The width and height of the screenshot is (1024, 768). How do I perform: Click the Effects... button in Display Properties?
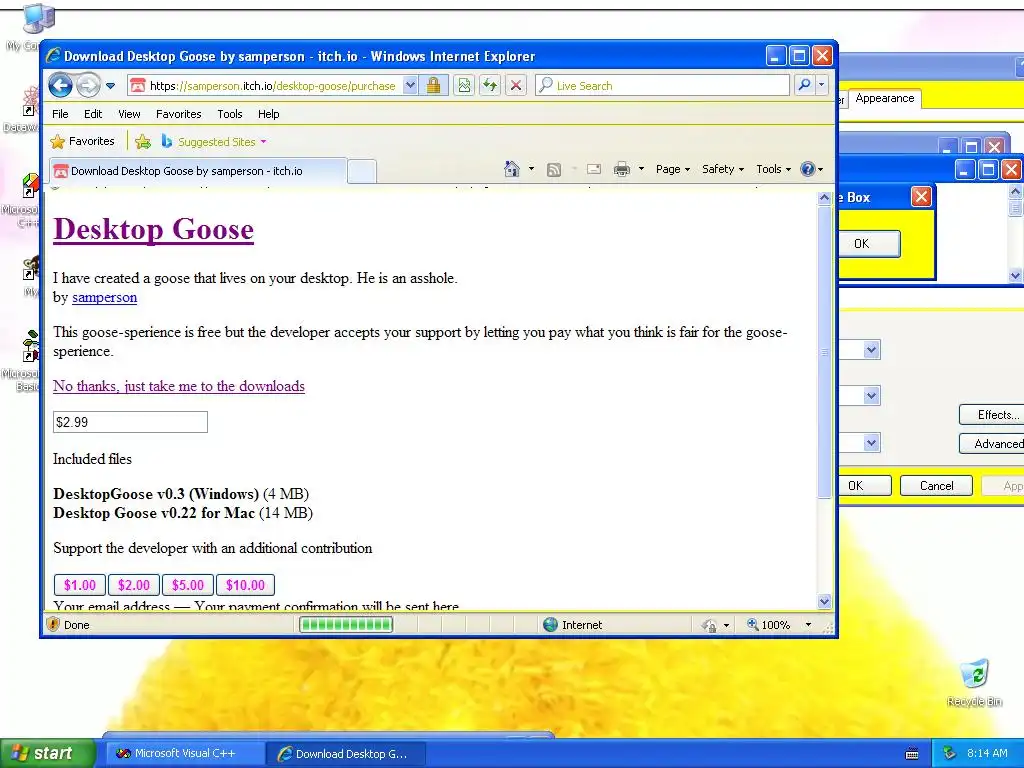pos(991,415)
